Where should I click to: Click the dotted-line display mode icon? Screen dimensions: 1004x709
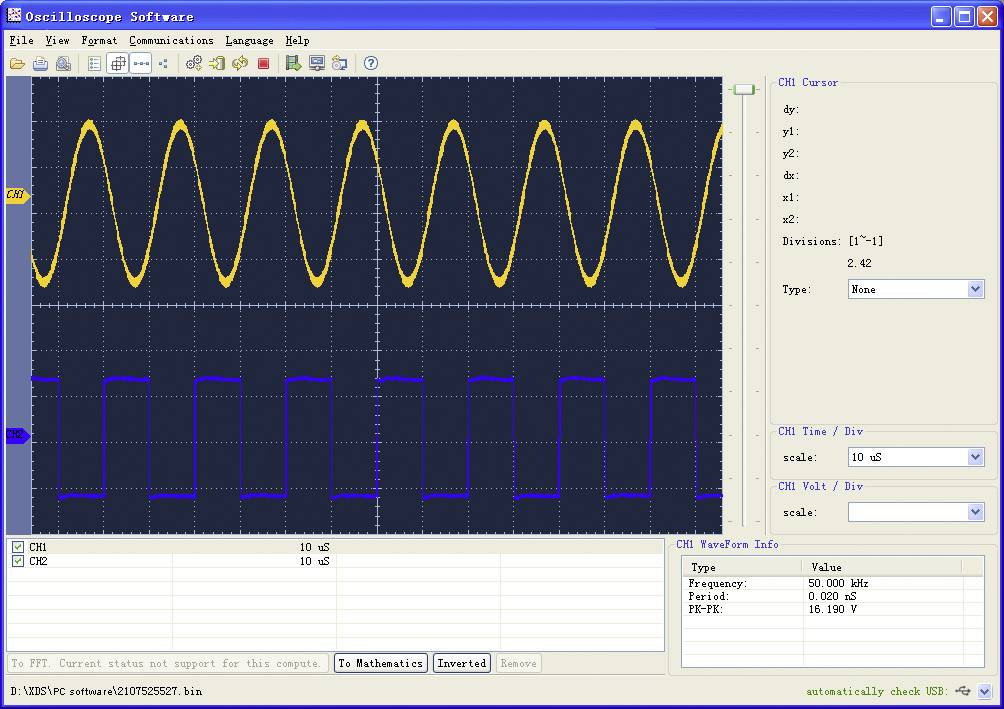pos(140,63)
